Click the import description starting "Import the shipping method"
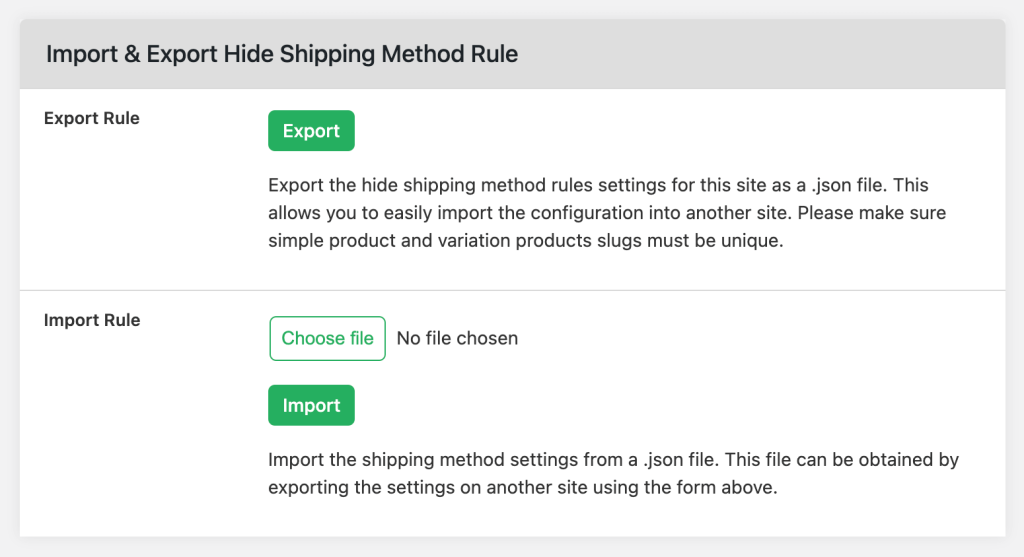 [613, 473]
